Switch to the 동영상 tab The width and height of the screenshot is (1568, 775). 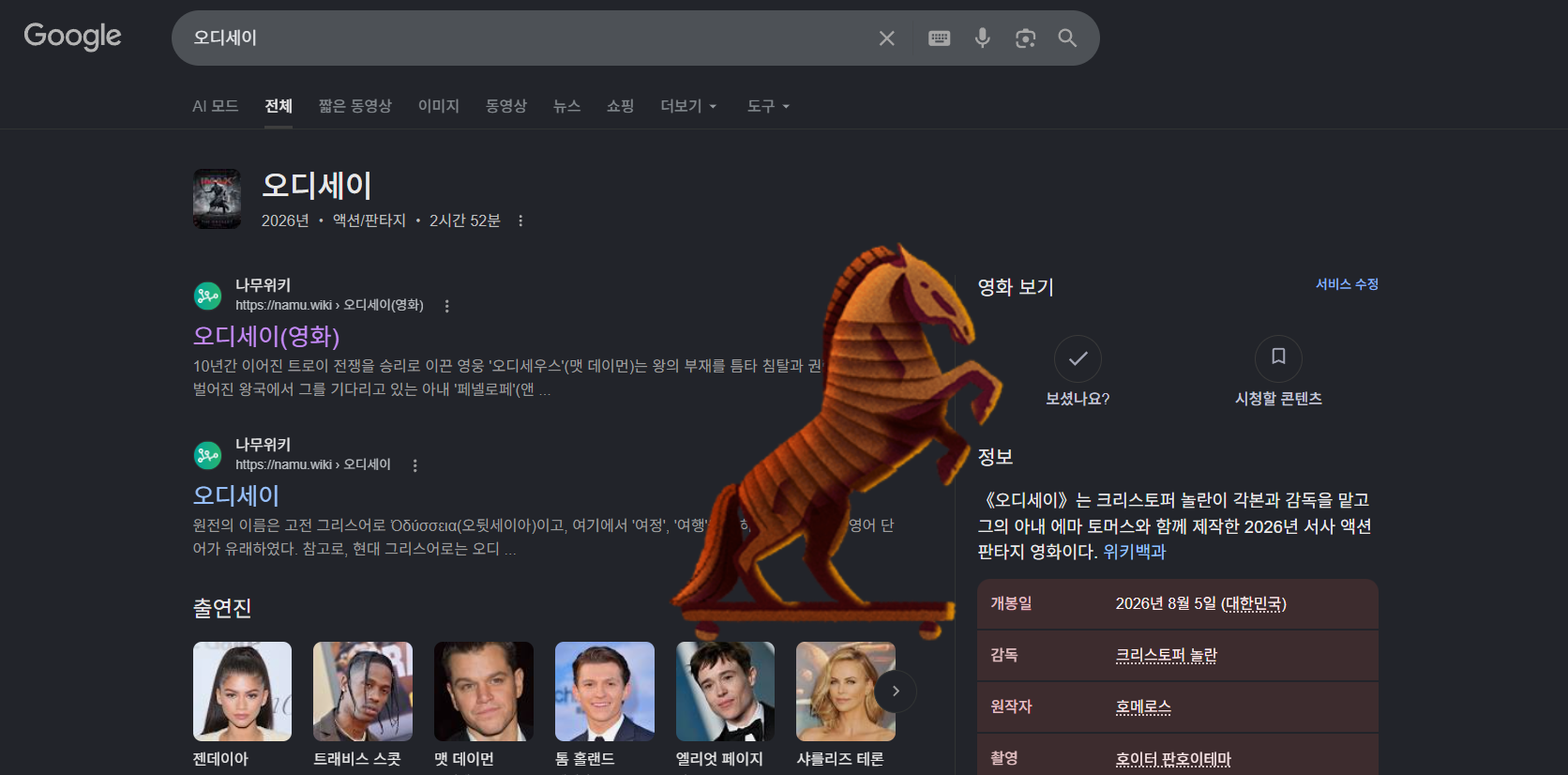(506, 106)
